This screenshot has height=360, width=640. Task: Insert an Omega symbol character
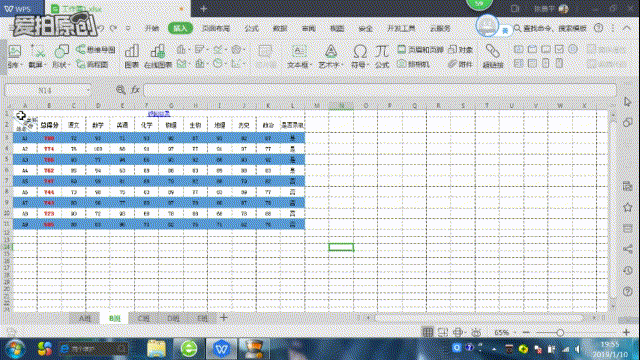[x=360, y=56]
